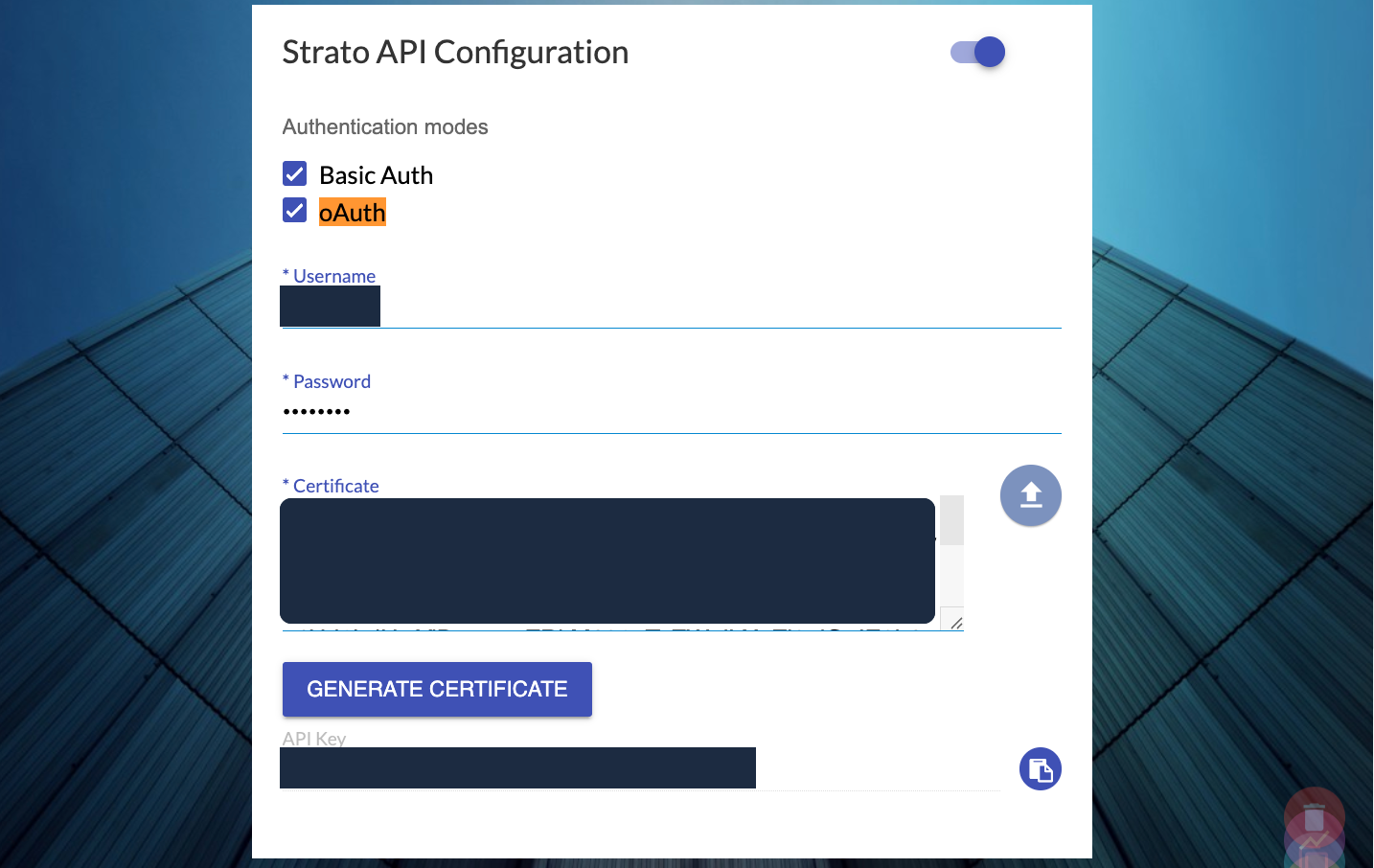
Task: Click the Basic Auth label text
Action: click(376, 175)
